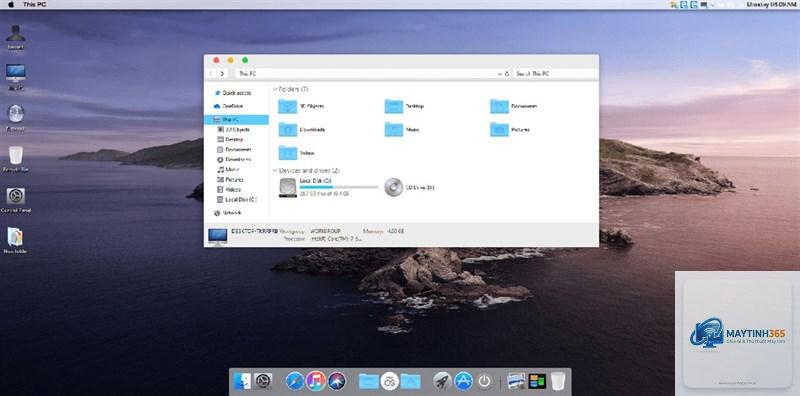This screenshot has width=800, height=396.
Task: Click the Local Disk usage bar
Action: 339,187
